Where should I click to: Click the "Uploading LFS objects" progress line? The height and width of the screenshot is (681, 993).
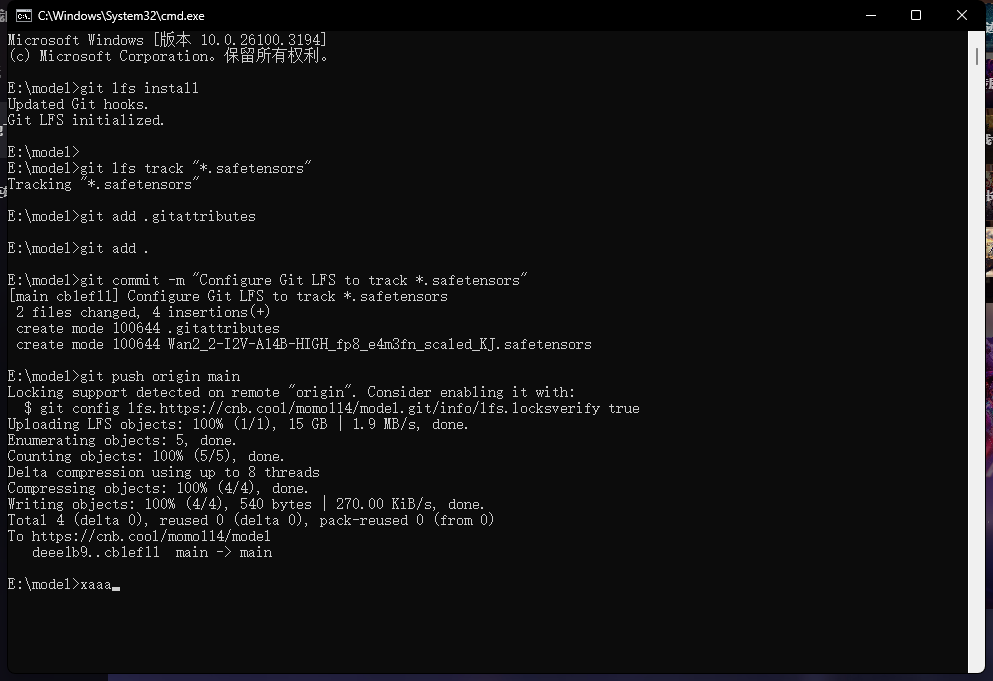[x=238, y=424]
